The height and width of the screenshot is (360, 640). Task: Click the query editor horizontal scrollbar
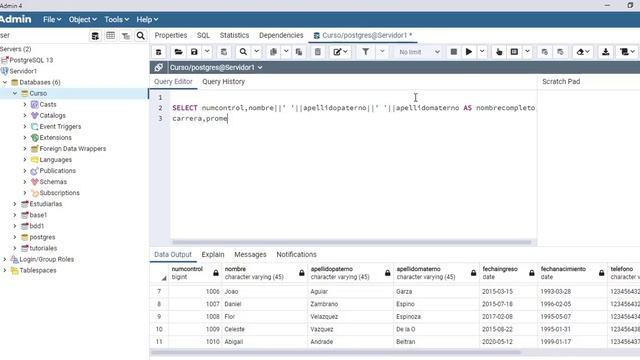[x=352, y=242]
